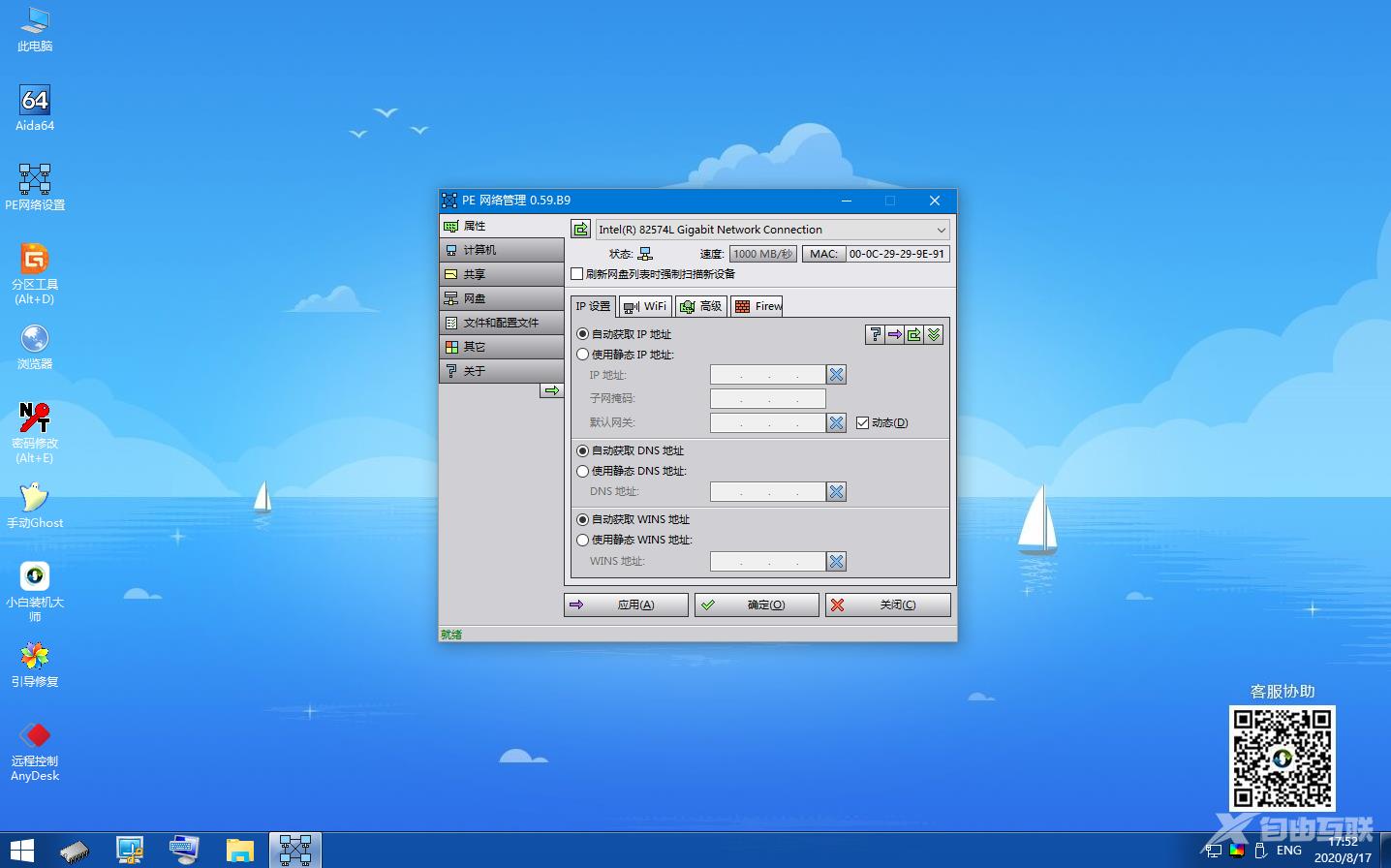Screen dimensions: 1391x868
Task: Select 使用静态 WINS 地址 radio button
Action: coord(583,540)
